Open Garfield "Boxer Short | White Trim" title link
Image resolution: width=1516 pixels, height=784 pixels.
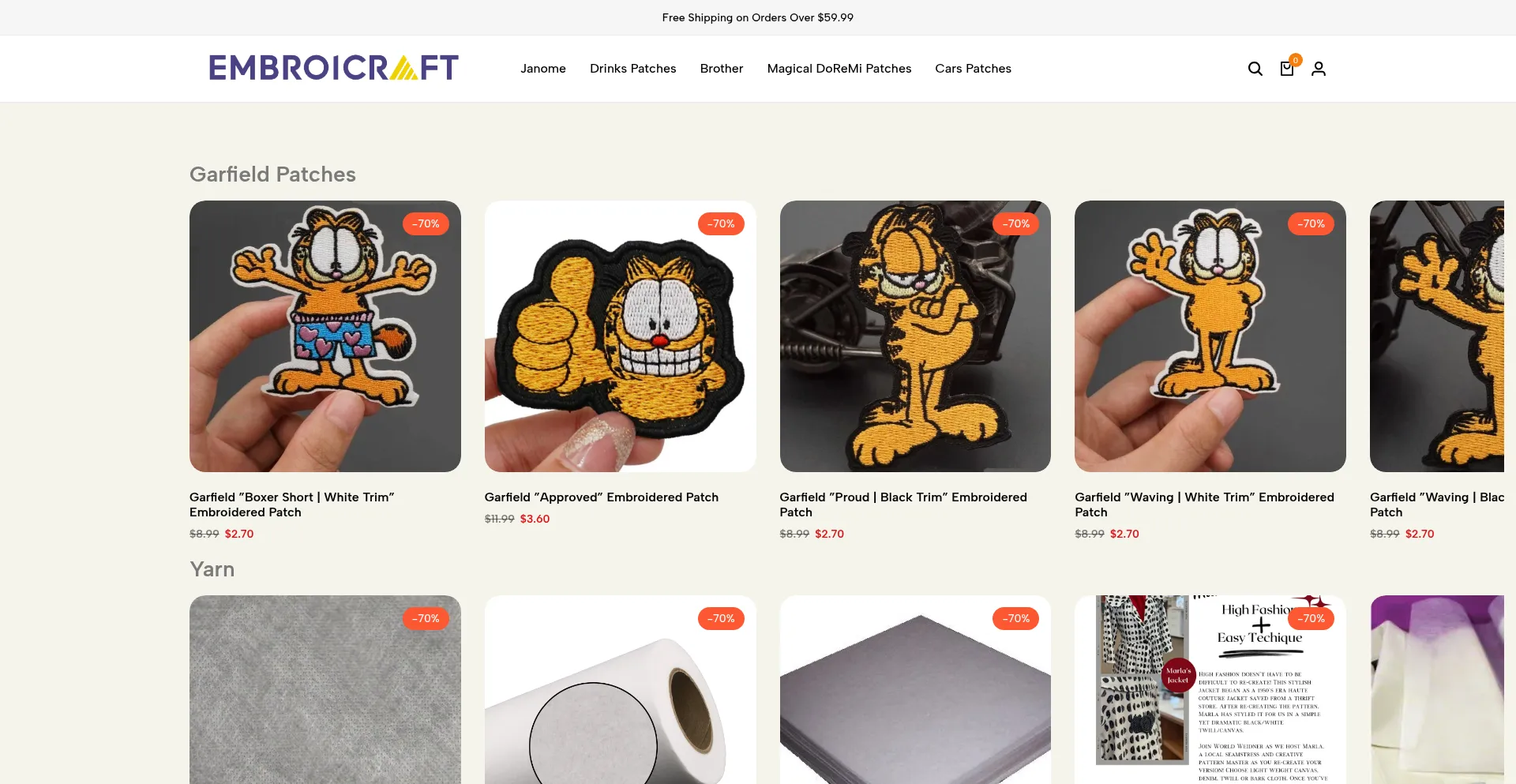[x=292, y=505]
